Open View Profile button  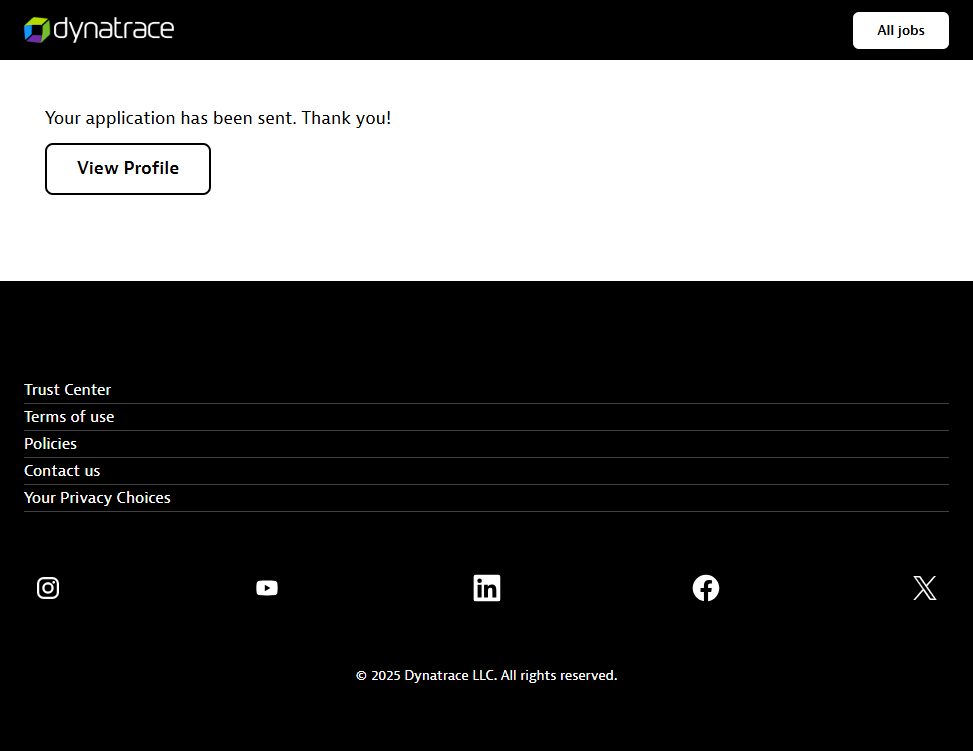(128, 169)
